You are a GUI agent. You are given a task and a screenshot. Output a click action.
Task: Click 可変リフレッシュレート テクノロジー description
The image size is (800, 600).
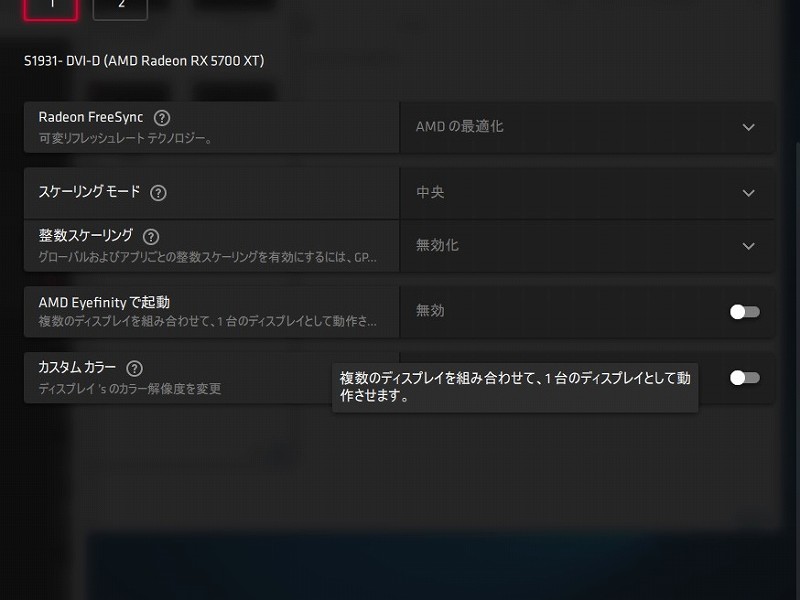coord(125,138)
